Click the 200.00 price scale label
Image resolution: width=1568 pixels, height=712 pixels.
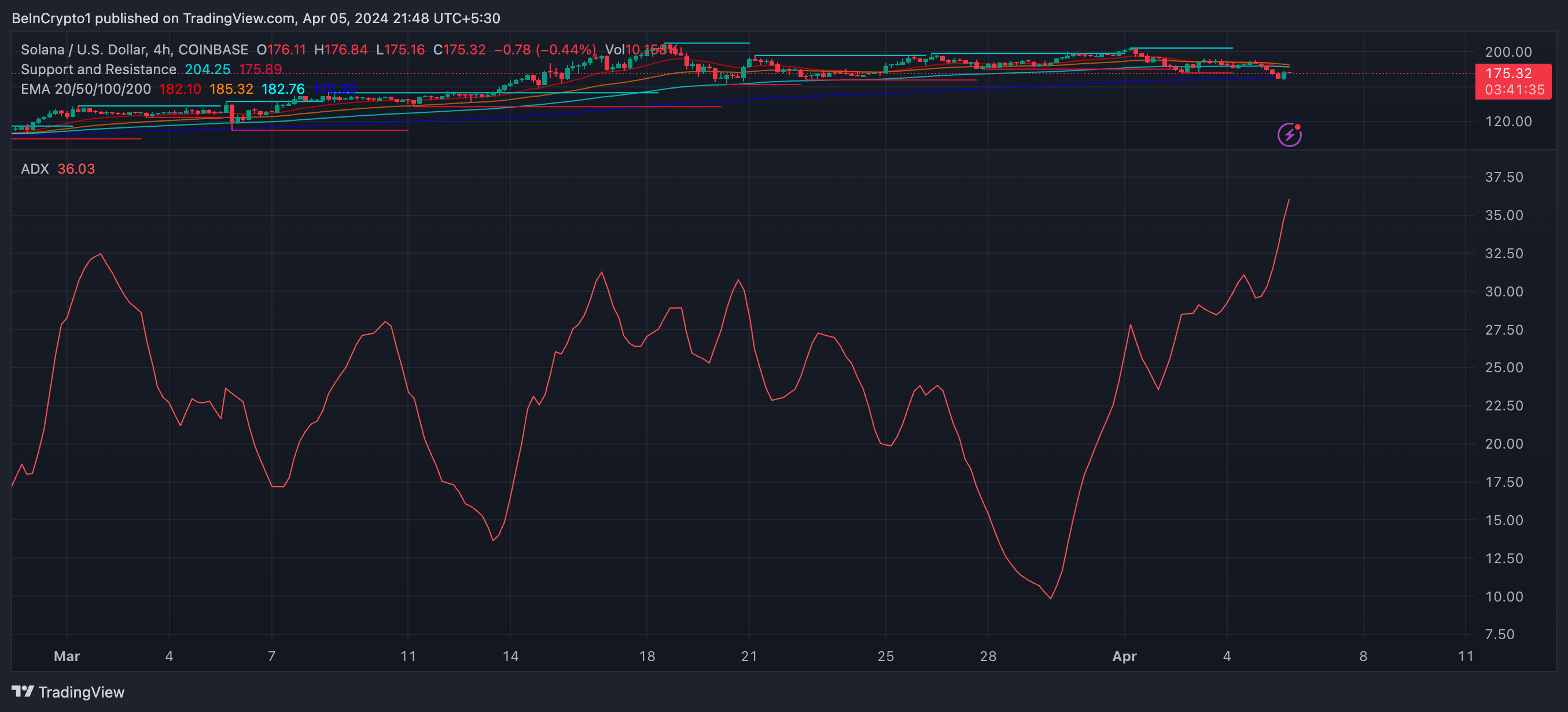coord(1508,52)
